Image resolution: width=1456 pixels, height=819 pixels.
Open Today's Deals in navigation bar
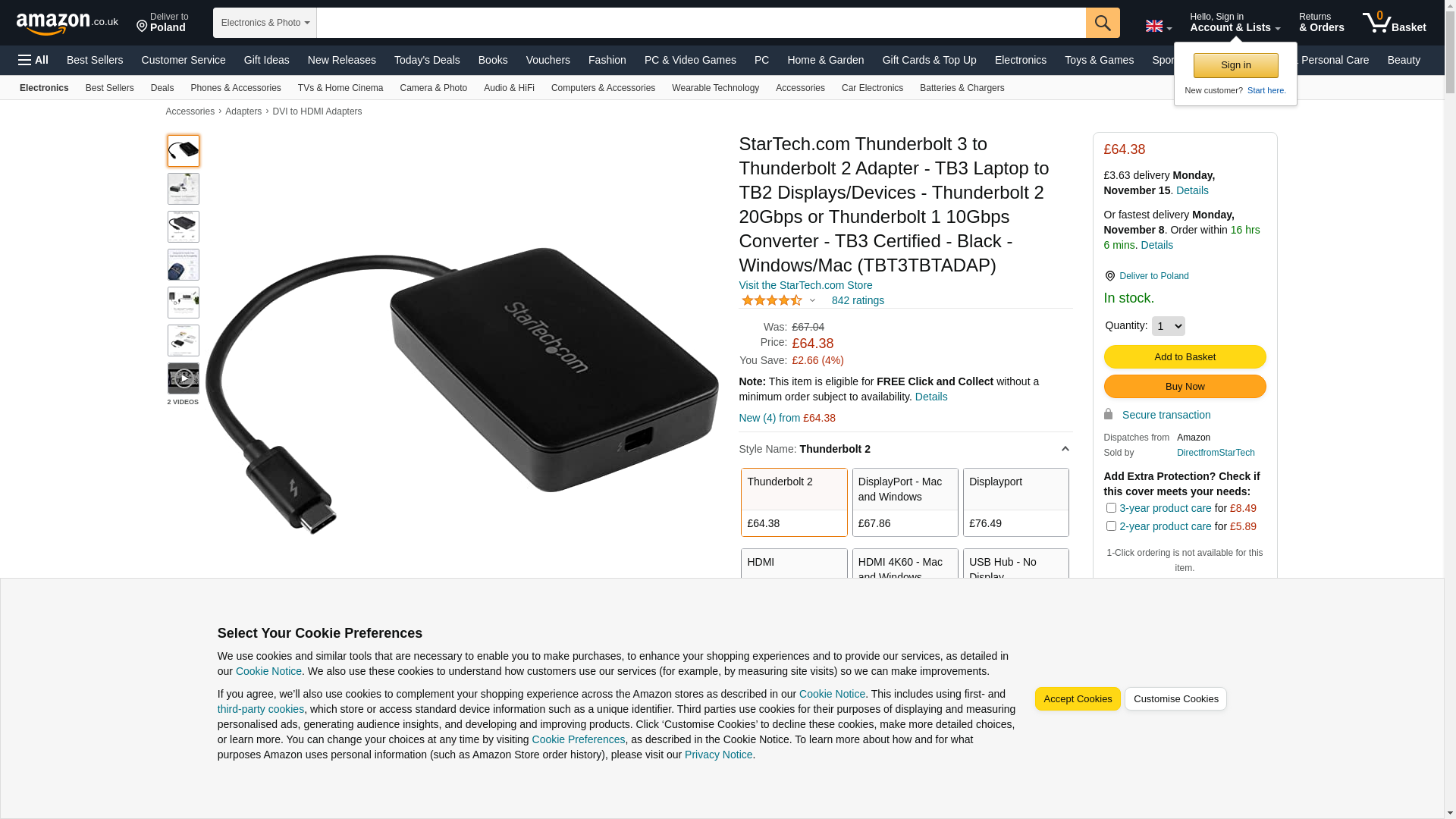427,60
